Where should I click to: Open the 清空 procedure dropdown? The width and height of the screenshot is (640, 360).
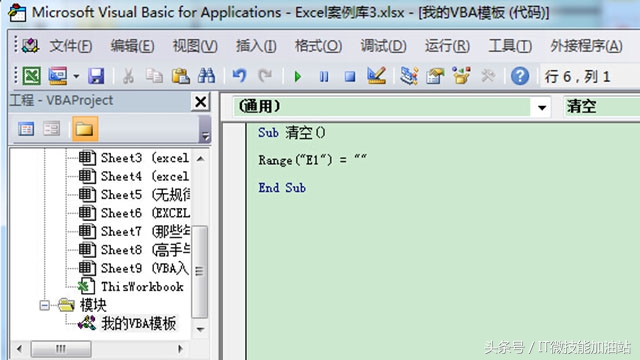(x=601, y=107)
